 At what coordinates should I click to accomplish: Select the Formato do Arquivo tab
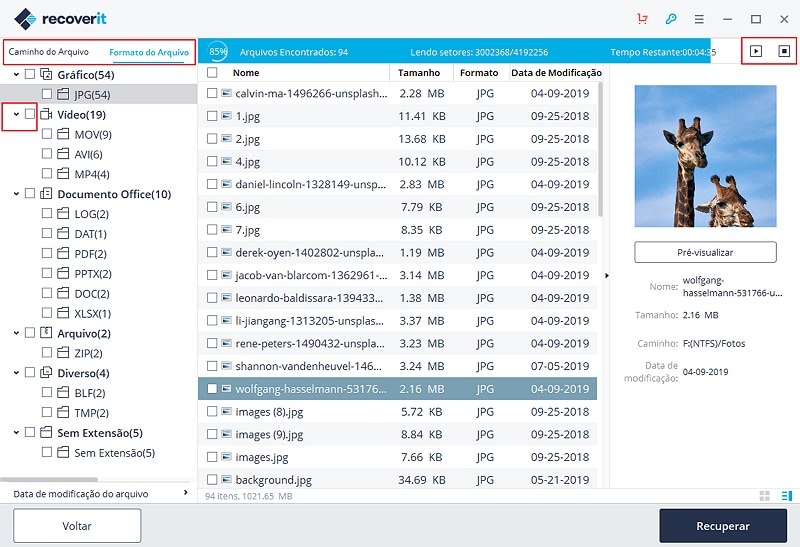pyautogui.click(x=149, y=52)
